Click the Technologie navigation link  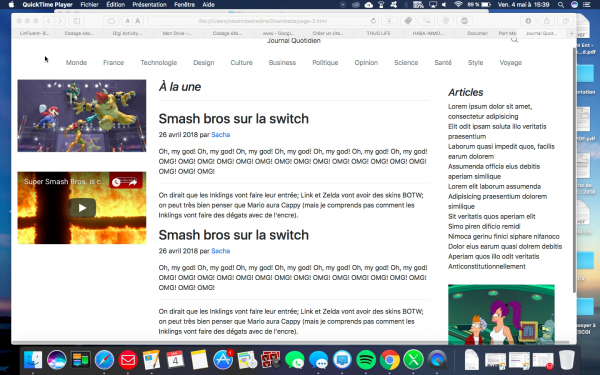158,62
